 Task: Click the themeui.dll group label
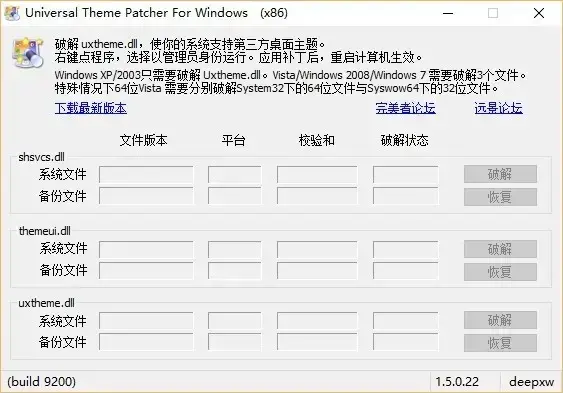[x=45, y=231]
